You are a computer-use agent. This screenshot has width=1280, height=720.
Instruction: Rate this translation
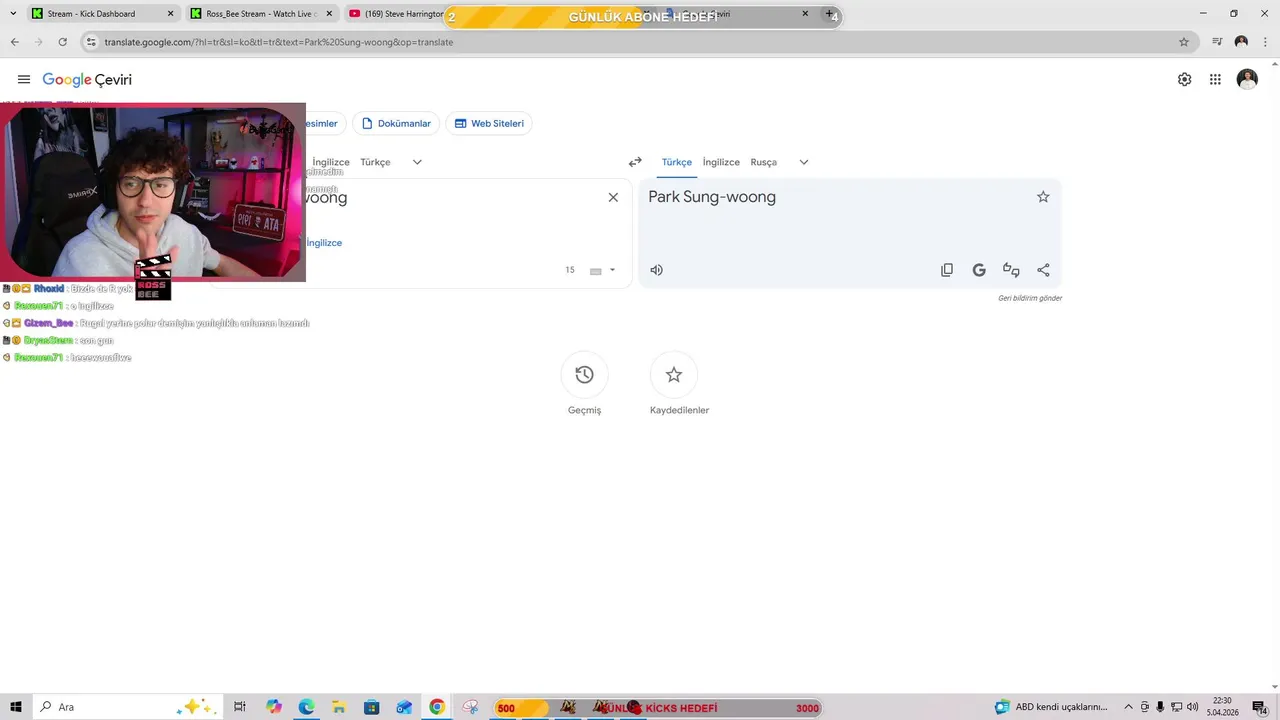pyautogui.click(x=1011, y=270)
